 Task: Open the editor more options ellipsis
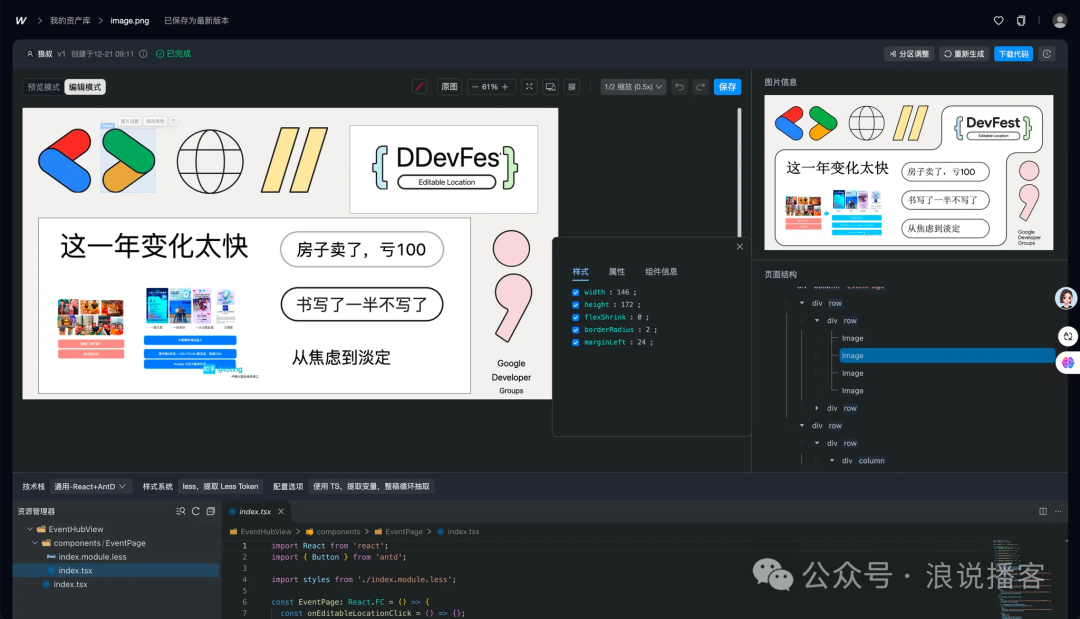1058,512
